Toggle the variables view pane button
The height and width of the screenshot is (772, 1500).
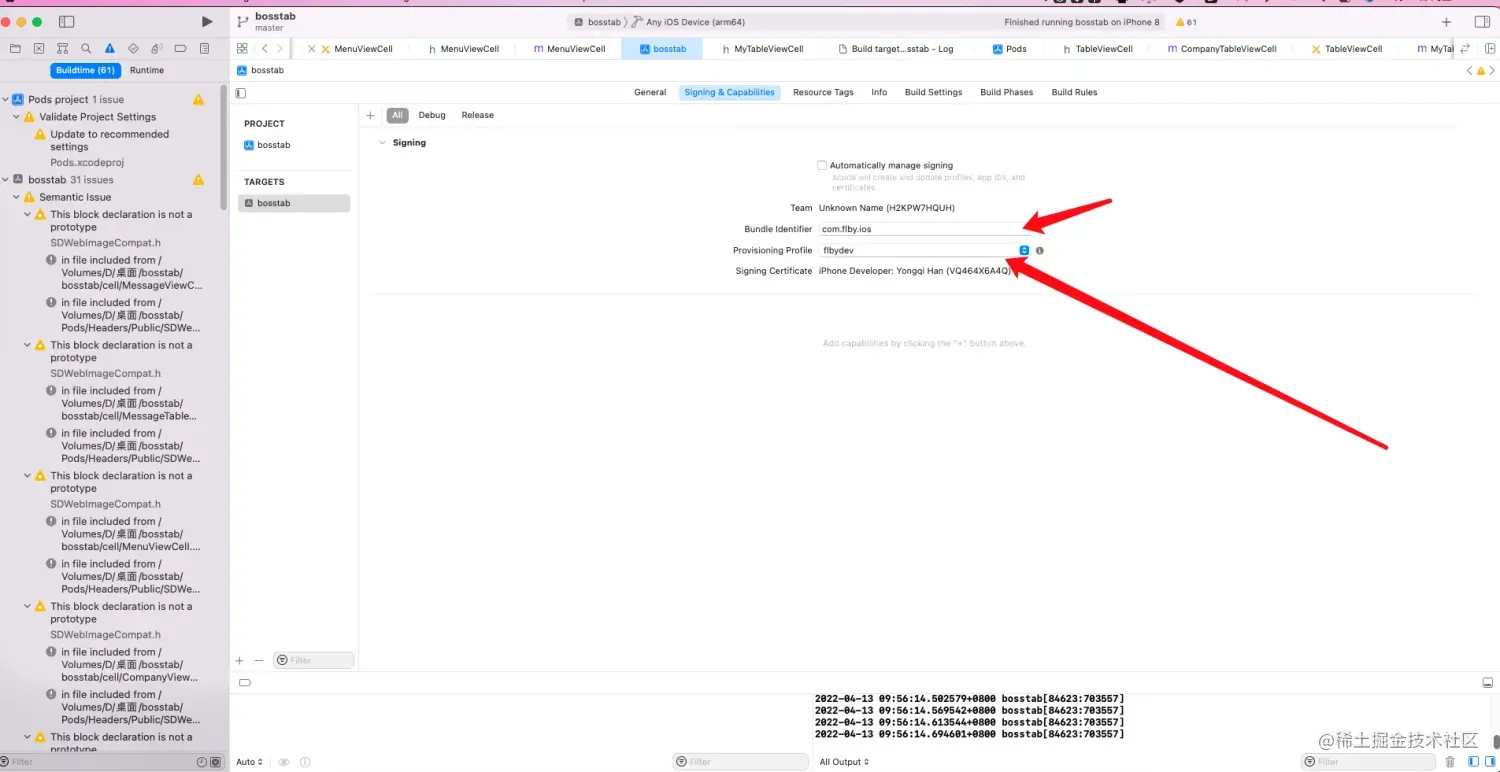1473,762
